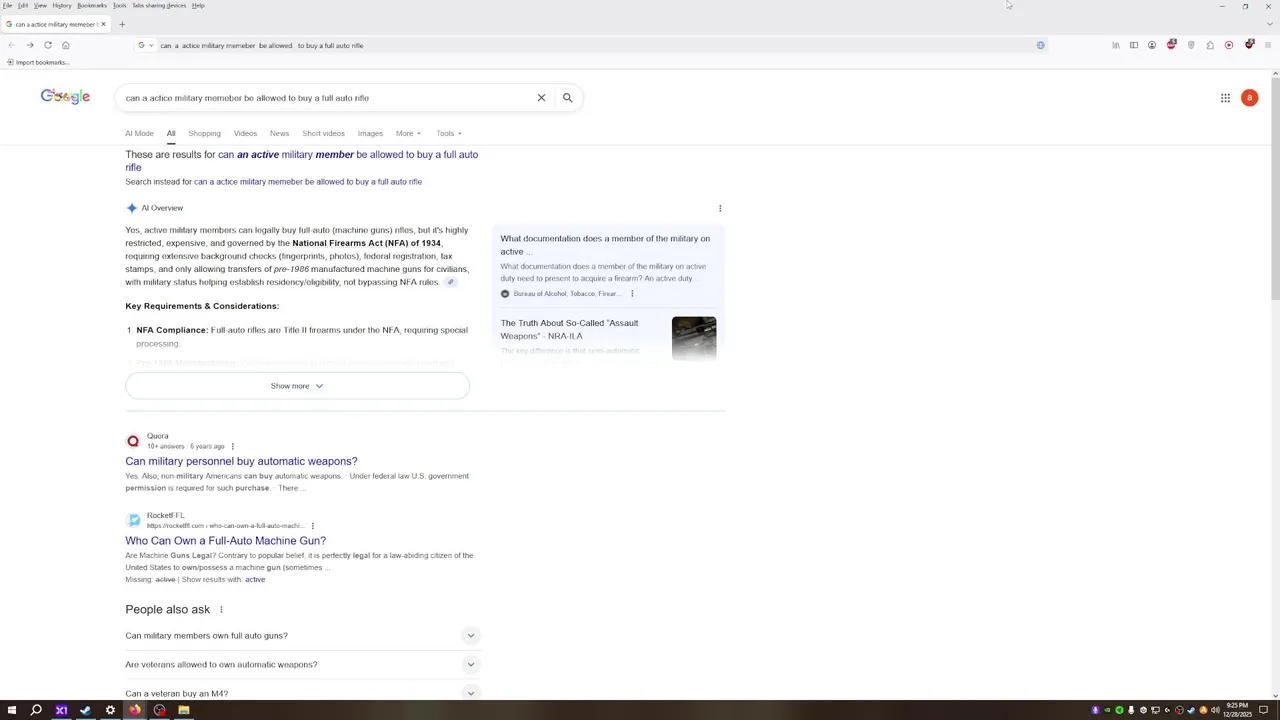Expand 'Are veterans allowed to own automatic weapons?'
Image resolution: width=1280 pixels, height=720 pixels.
tap(303, 665)
